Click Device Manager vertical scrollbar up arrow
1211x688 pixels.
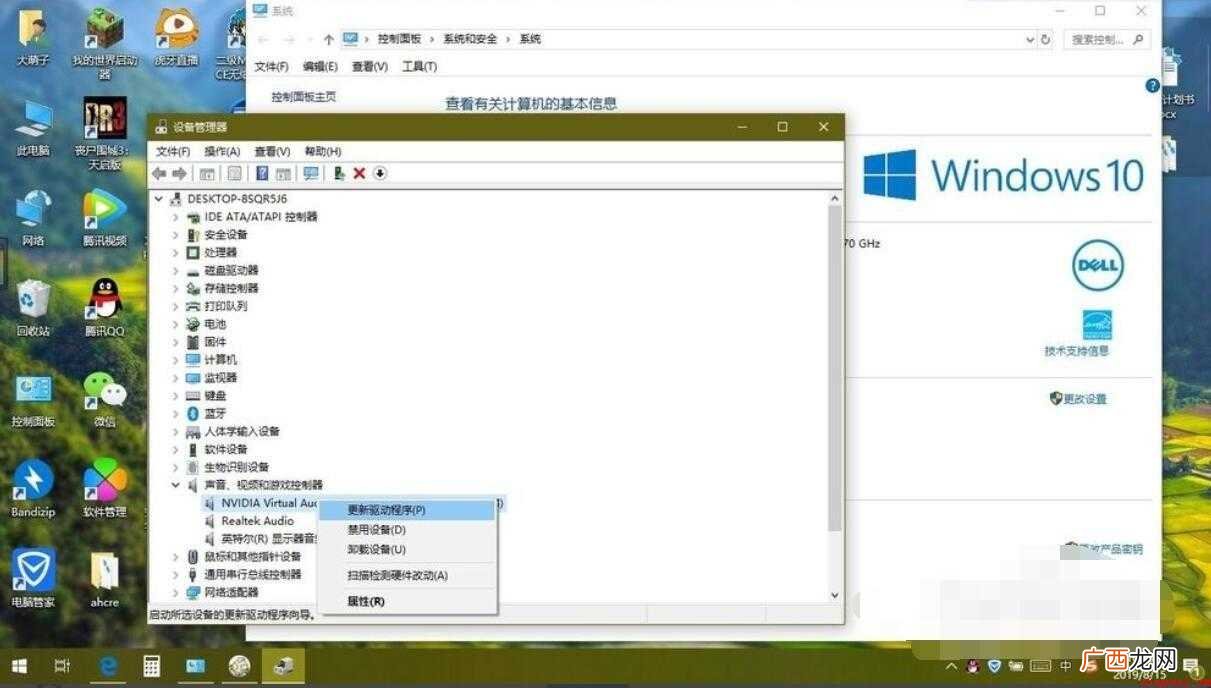pos(835,199)
